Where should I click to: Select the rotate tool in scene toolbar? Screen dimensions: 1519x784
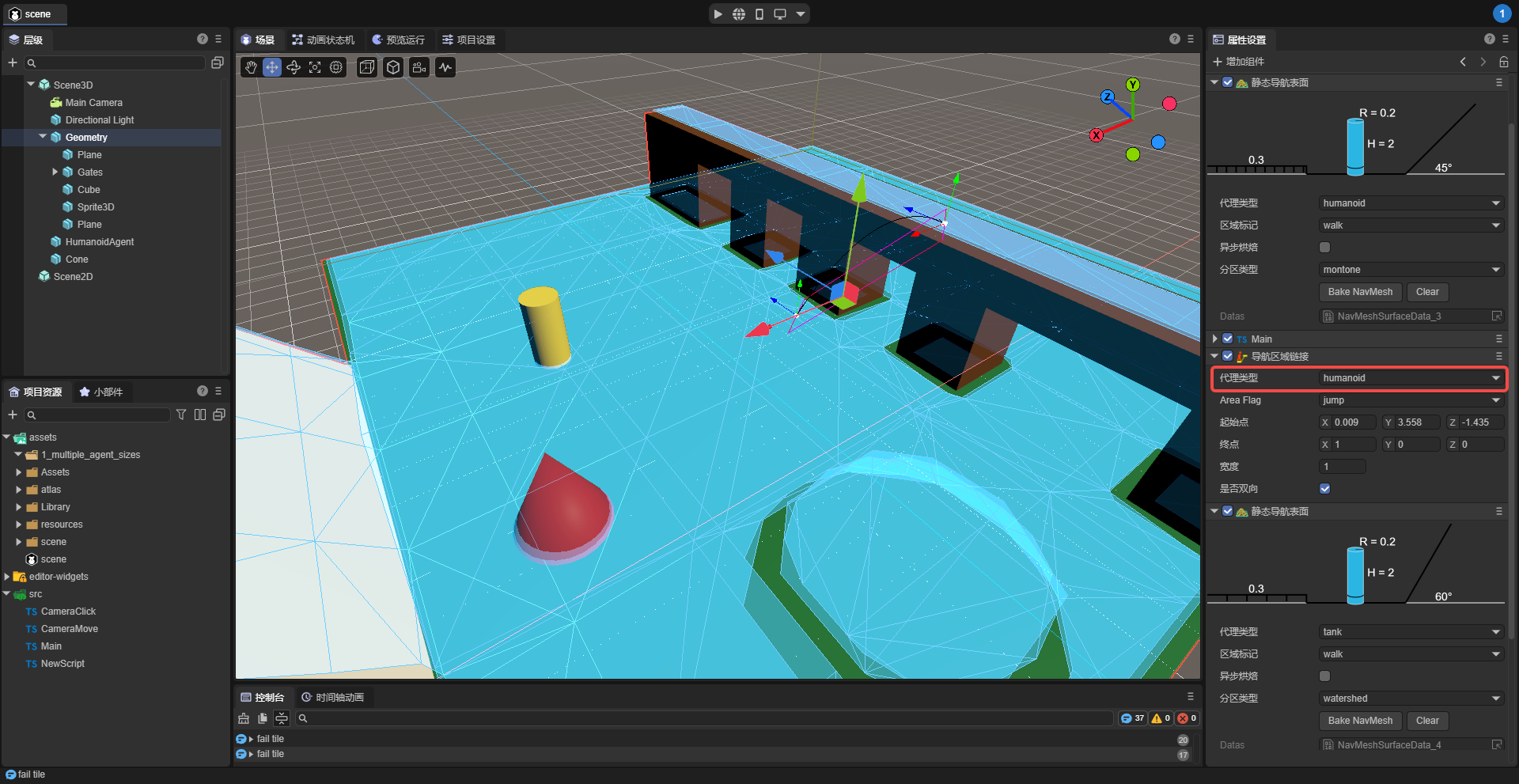pyautogui.click(x=294, y=67)
